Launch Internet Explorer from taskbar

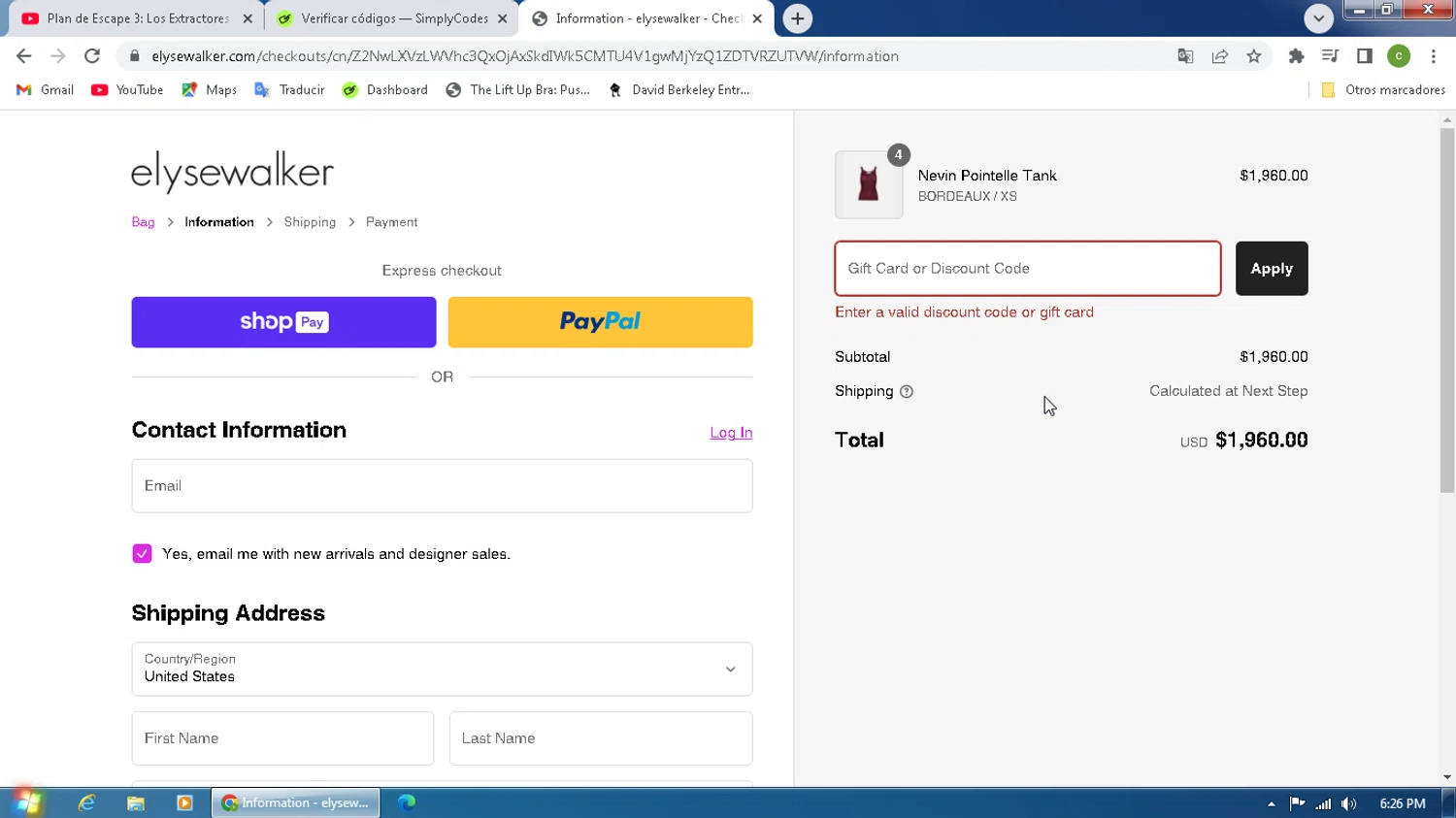point(86,802)
